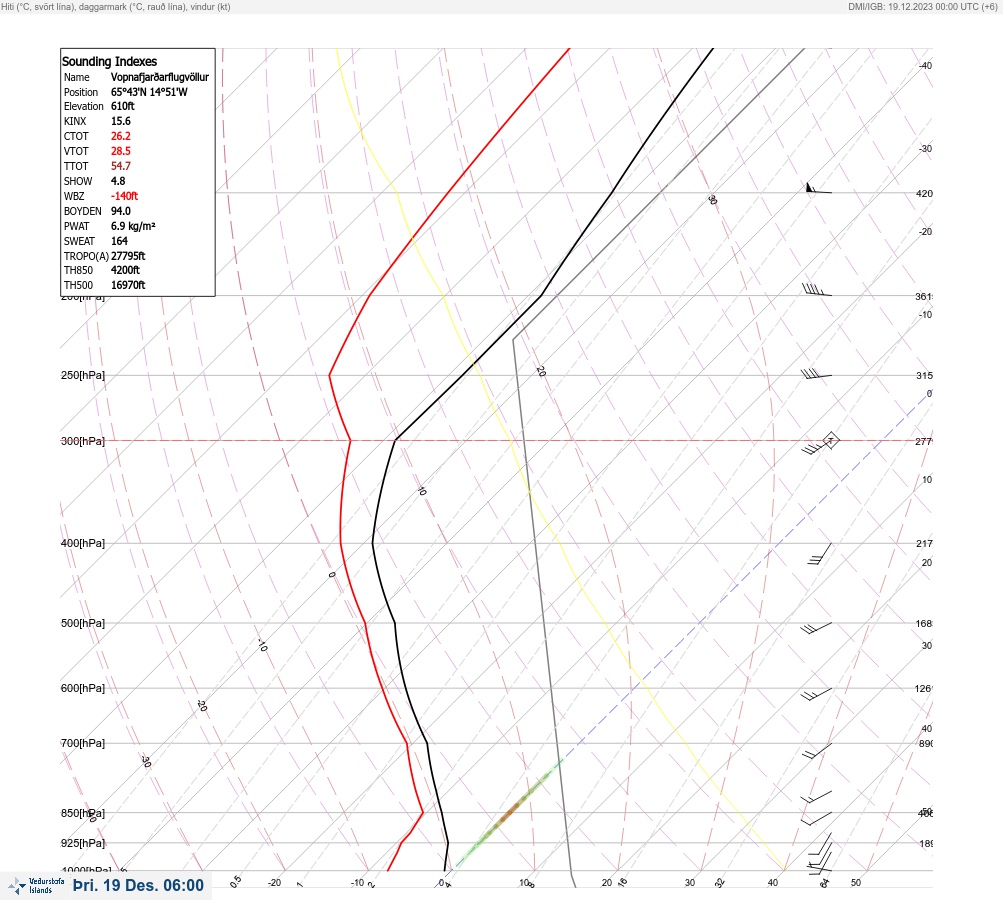
Task: Click the SWEAT value '164'
Action: click(x=119, y=241)
